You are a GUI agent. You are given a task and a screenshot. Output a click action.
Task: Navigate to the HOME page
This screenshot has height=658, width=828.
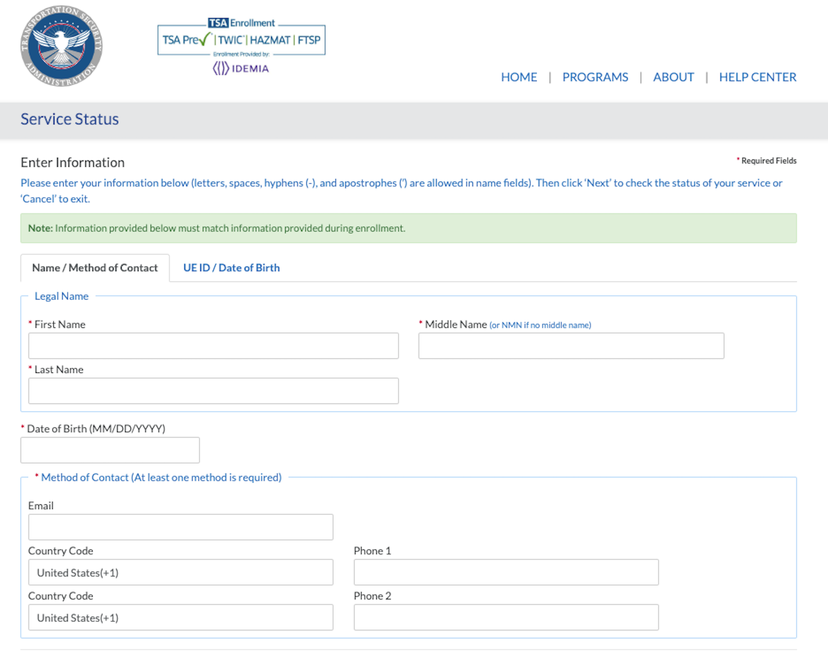pyautogui.click(x=519, y=77)
